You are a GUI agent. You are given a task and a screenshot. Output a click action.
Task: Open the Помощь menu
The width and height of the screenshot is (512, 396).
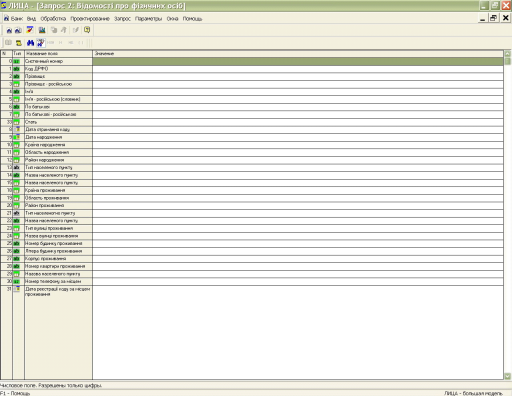click(x=192, y=19)
